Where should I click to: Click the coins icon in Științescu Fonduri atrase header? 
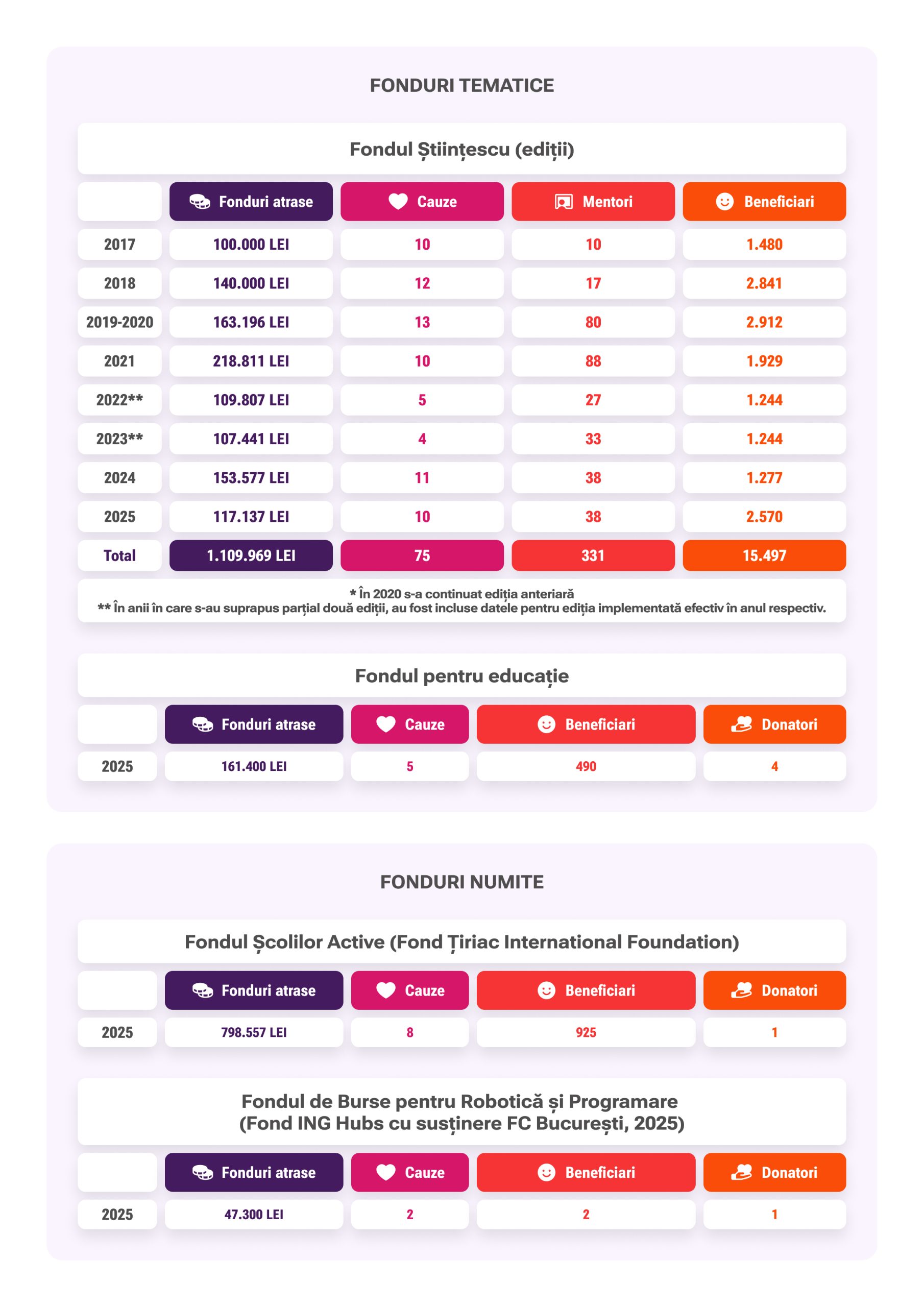tap(200, 202)
